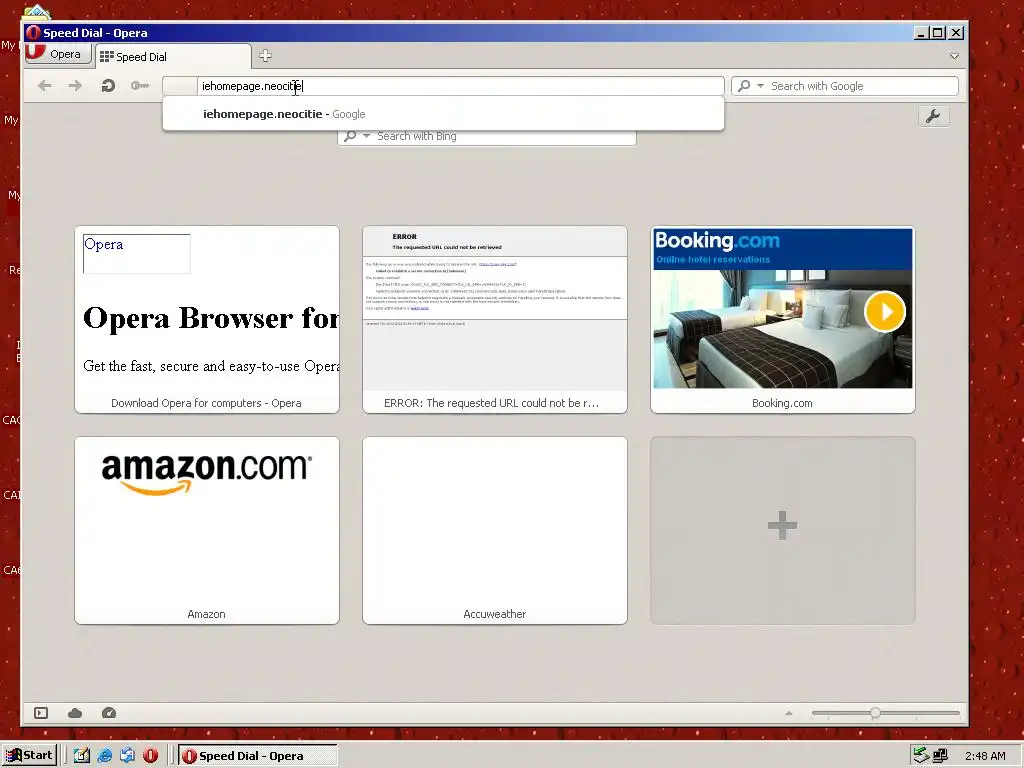The width and height of the screenshot is (1024, 768).
Task: Go forward using the forward arrow
Action: (76, 86)
